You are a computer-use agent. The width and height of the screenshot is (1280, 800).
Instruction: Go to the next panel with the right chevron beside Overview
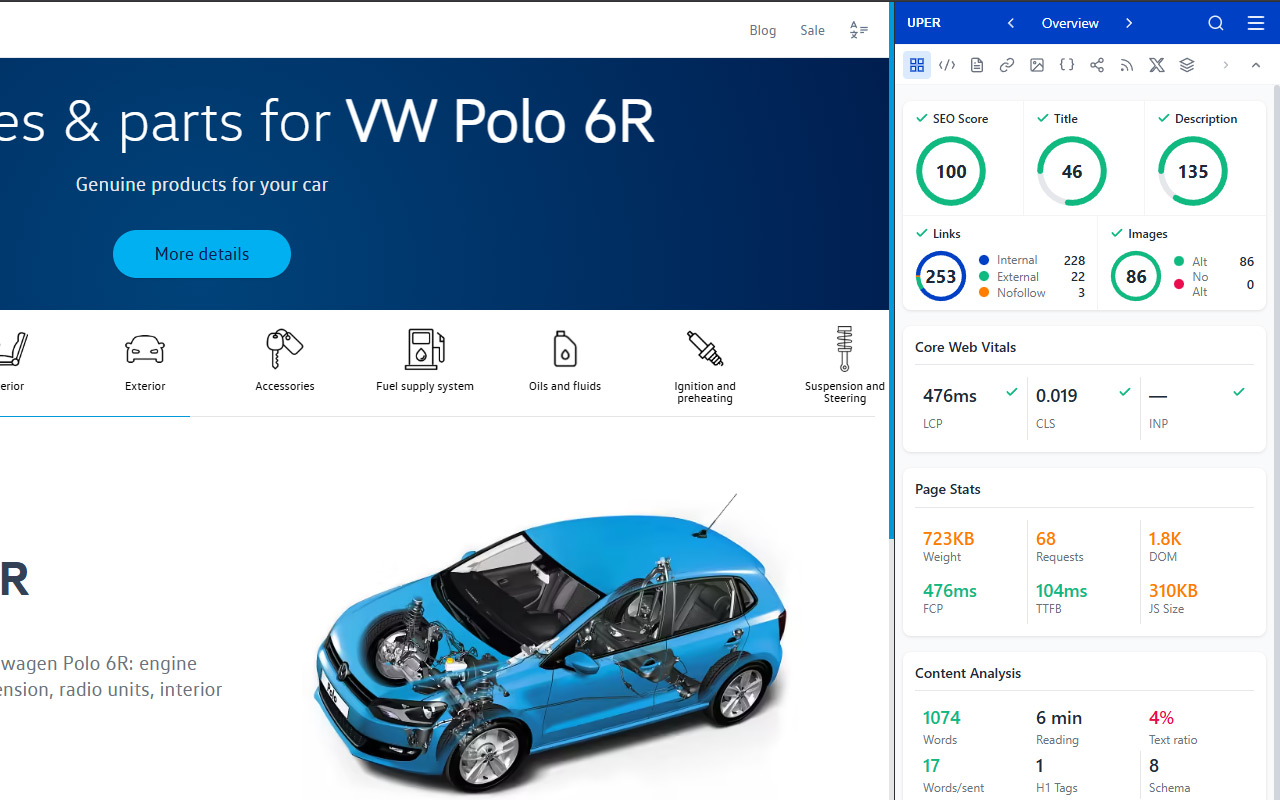[x=1129, y=23]
